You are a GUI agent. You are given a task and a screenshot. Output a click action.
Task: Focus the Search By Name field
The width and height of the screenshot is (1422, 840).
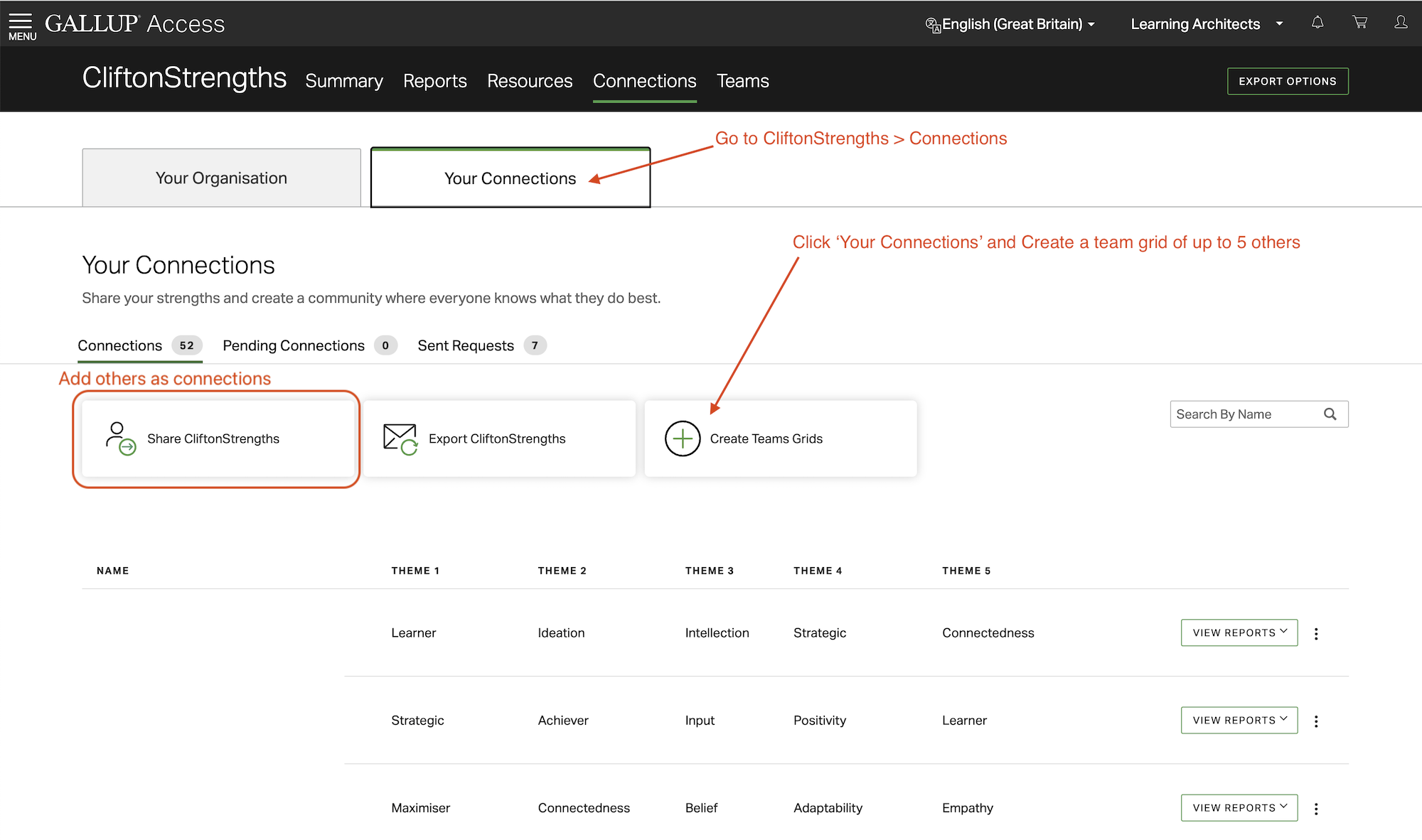pos(1244,414)
